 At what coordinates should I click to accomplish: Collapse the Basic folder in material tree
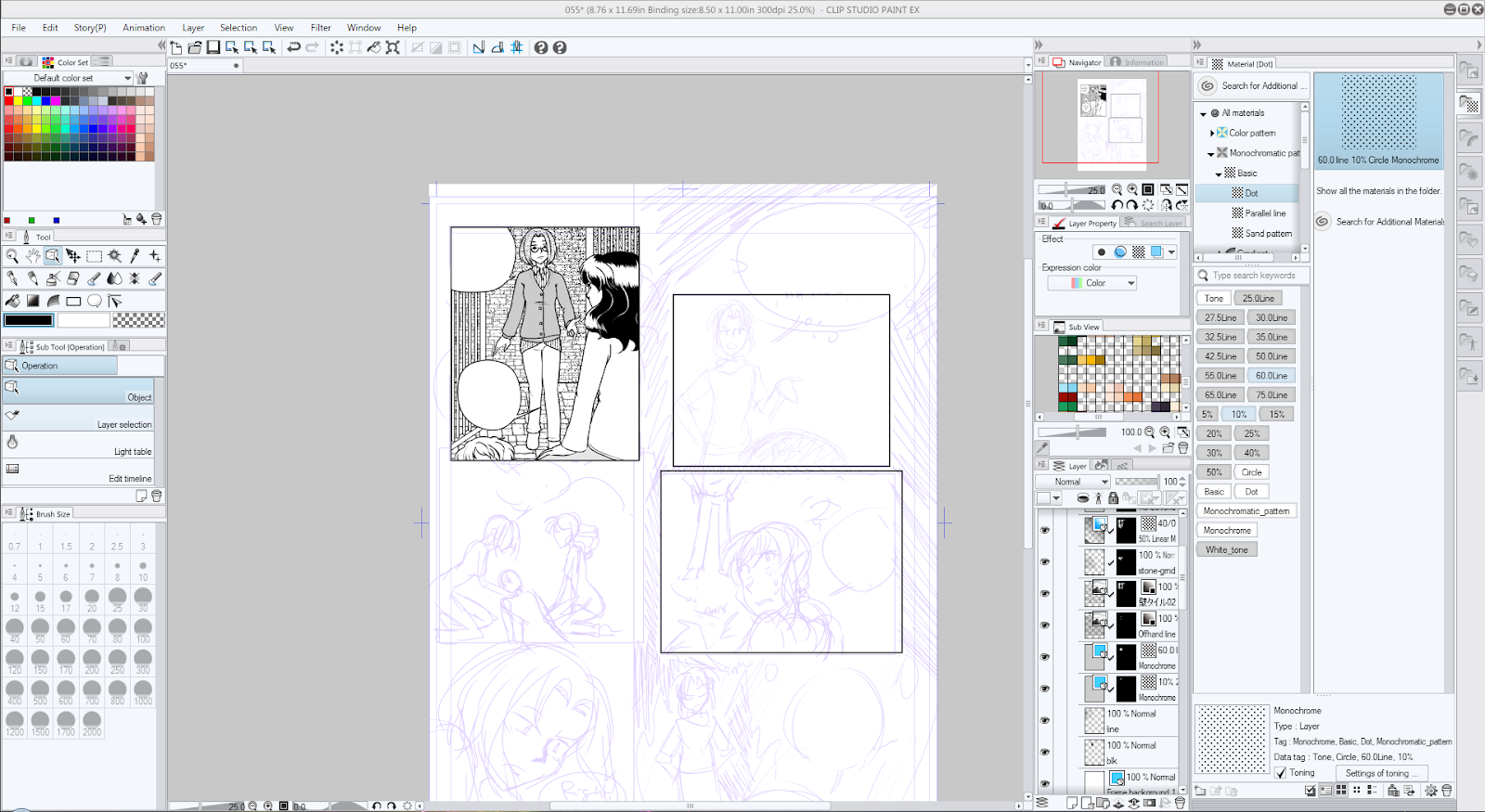click(1219, 174)
